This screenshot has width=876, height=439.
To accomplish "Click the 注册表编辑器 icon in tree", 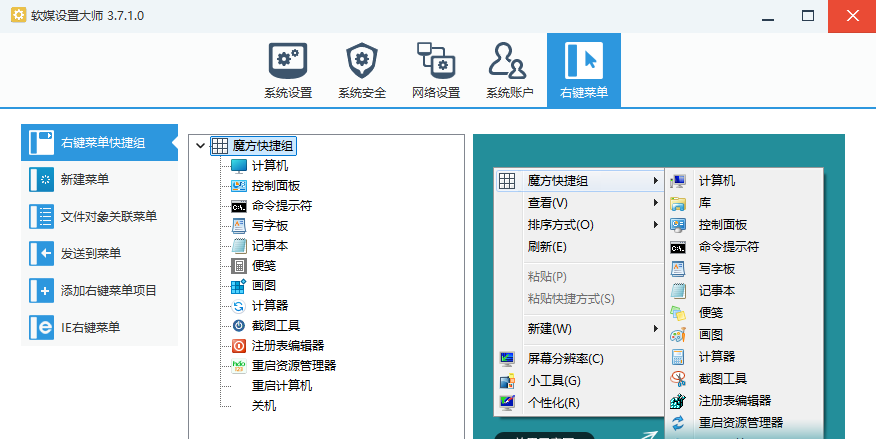I will (x=238, y=346).
